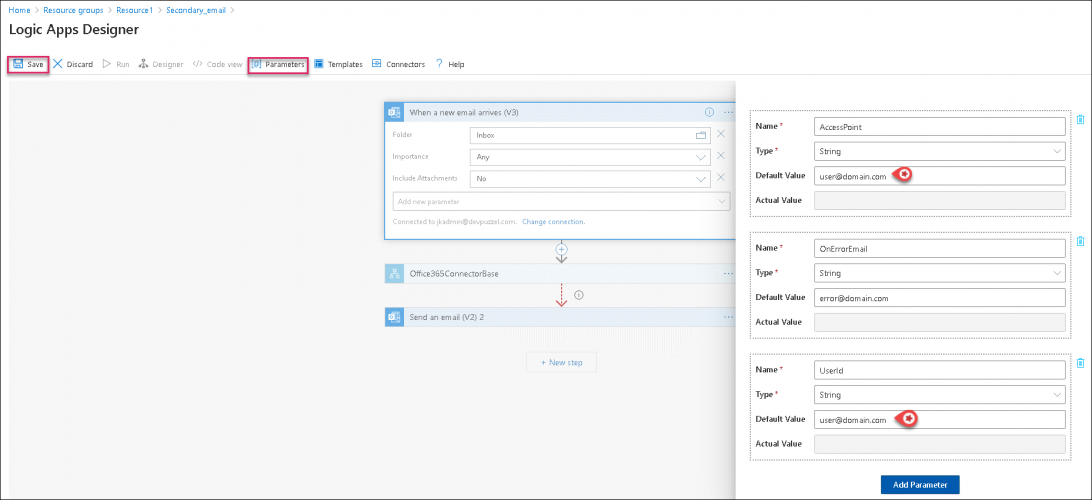Image resolution: width=1092 pixels, height=500 pixels.
Task: Click the folder picker icon in Folder field
Action: coord(701,135)
